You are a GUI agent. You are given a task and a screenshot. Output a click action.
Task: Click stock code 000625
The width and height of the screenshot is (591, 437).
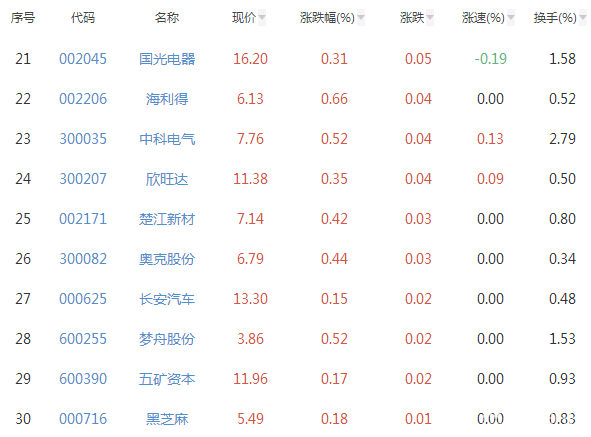tap(83, 299)
